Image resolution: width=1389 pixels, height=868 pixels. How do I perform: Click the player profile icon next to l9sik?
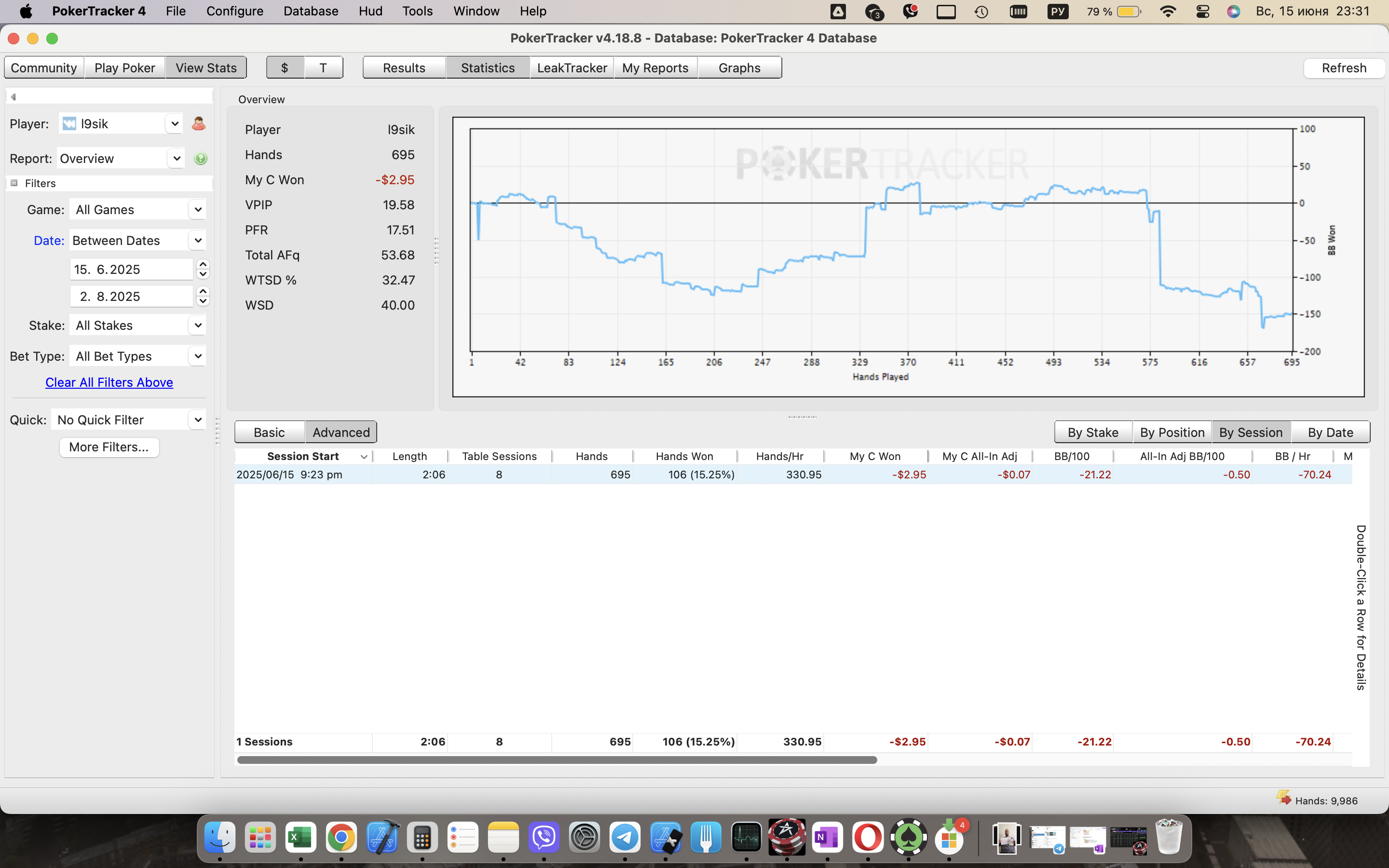(x=199, y=123)
